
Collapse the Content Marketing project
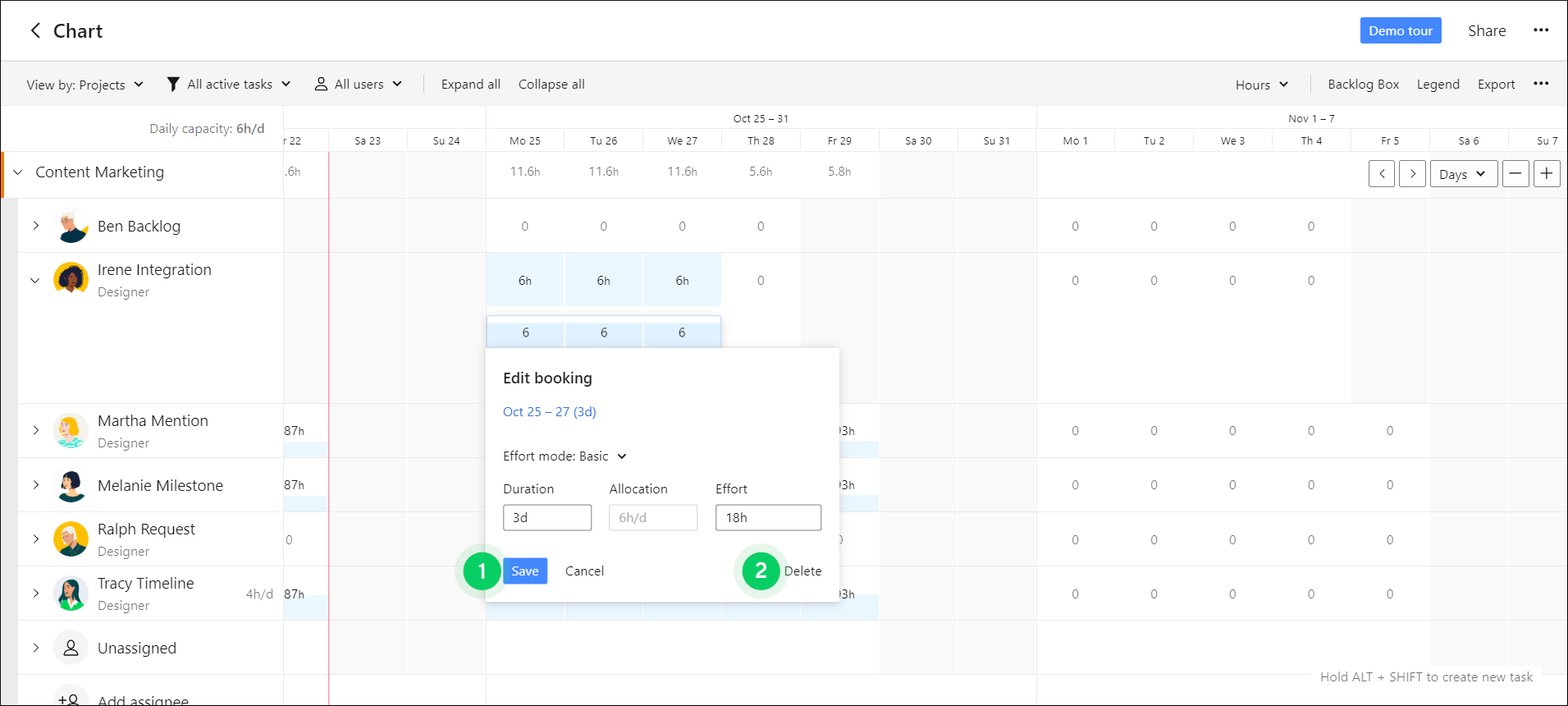point(18,172)
